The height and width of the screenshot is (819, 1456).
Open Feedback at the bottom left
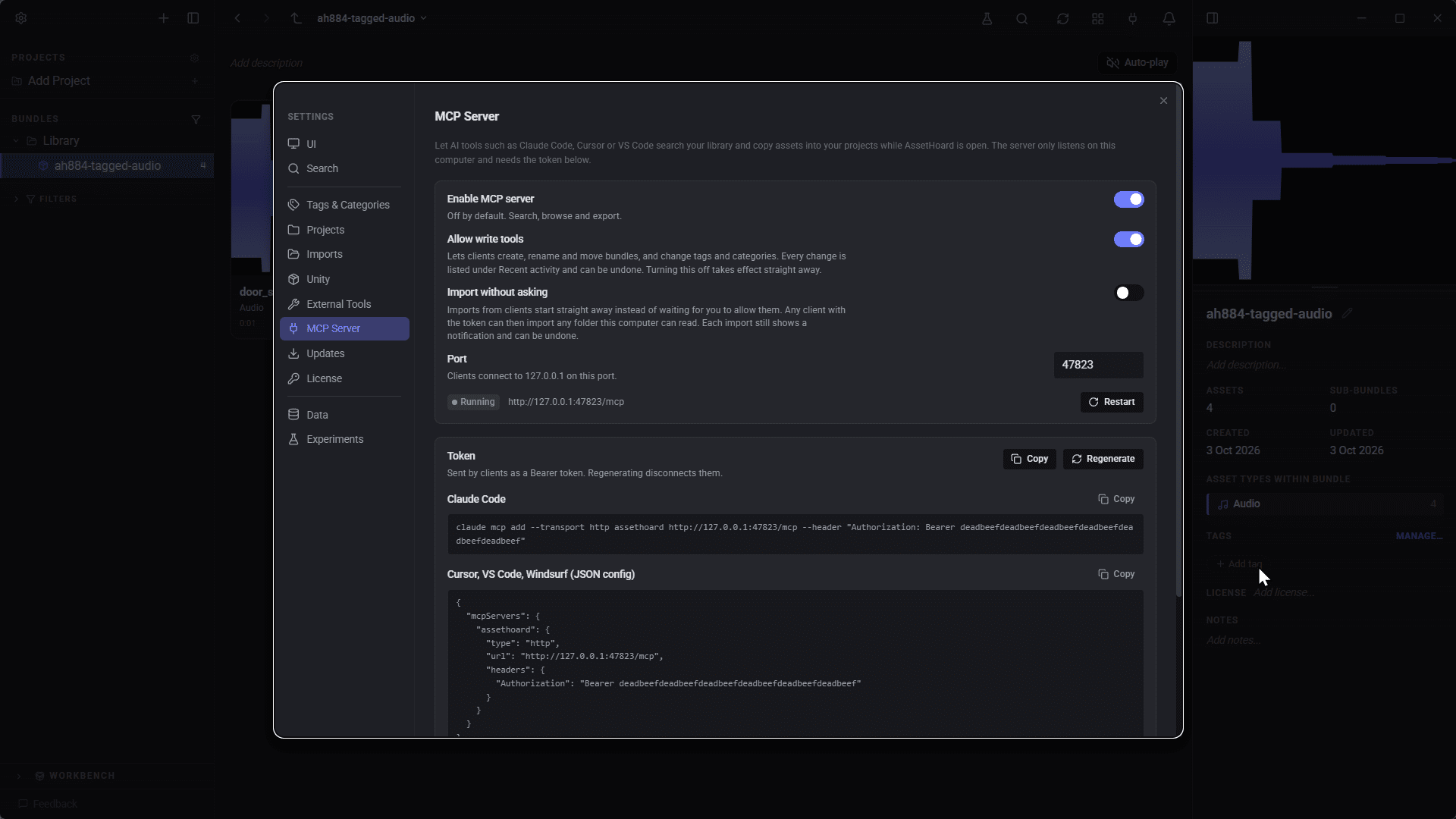point(48,804)
